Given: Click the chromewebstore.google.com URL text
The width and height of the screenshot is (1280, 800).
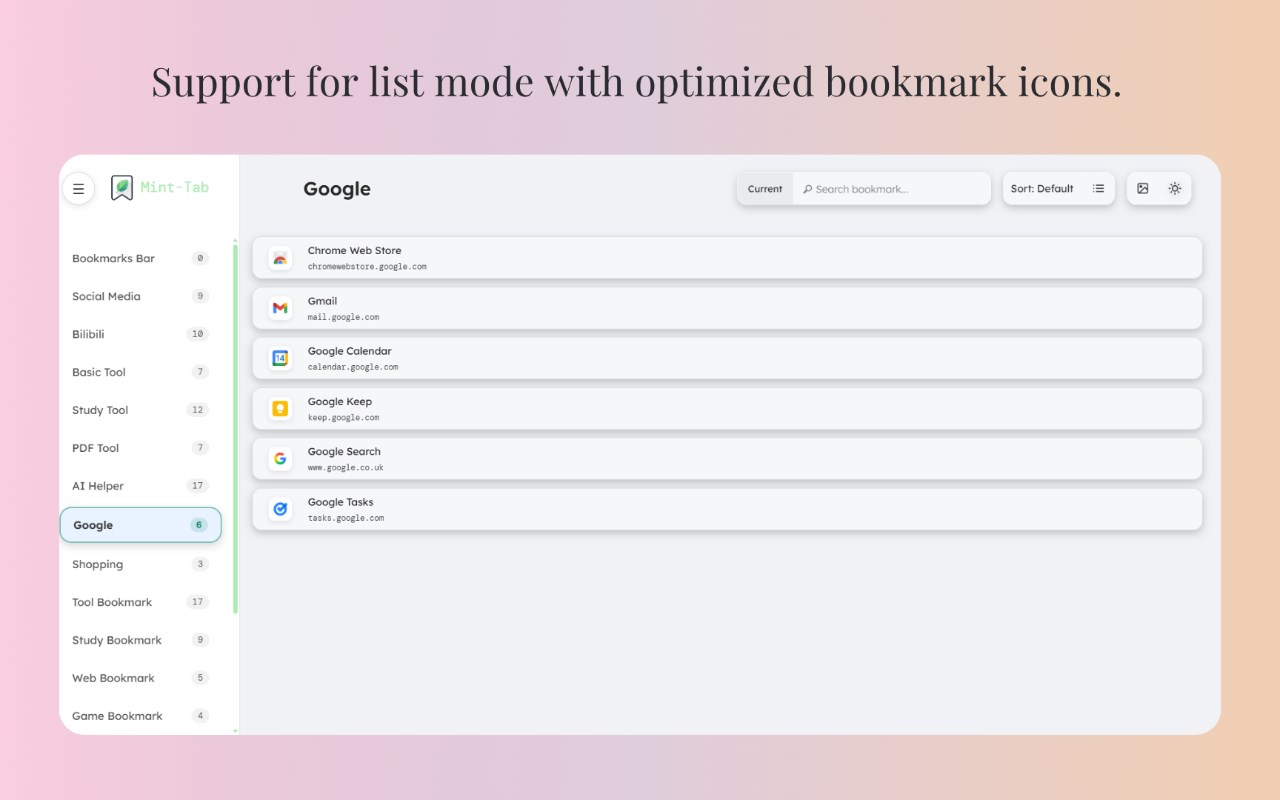Looking at the screenshot, I should pos(367,267).
